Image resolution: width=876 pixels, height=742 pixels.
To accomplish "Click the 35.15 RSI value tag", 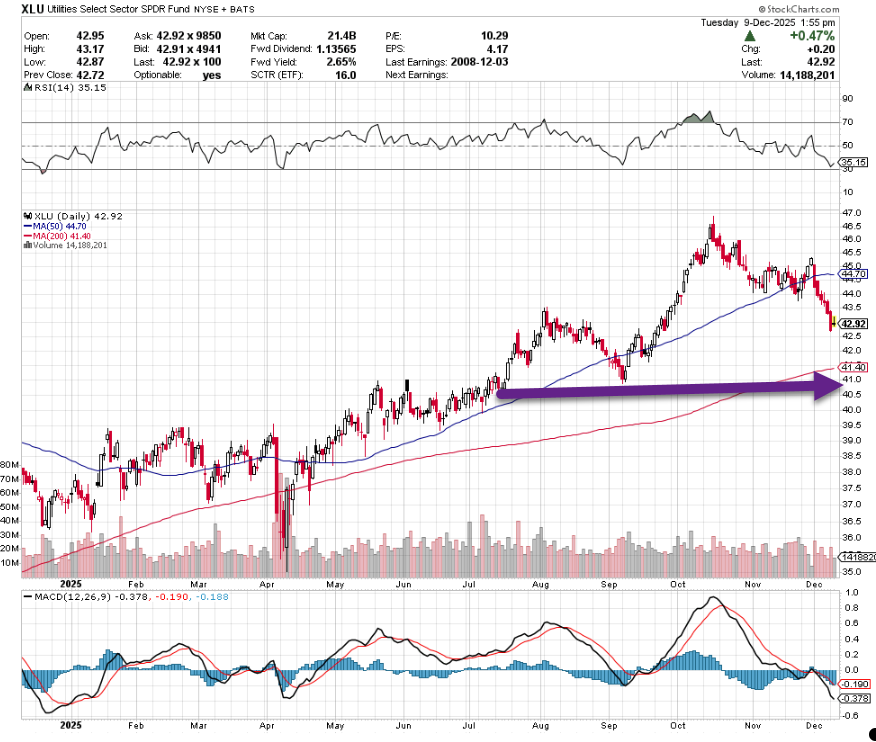I will pyautogui.click(x=853, y=162).
